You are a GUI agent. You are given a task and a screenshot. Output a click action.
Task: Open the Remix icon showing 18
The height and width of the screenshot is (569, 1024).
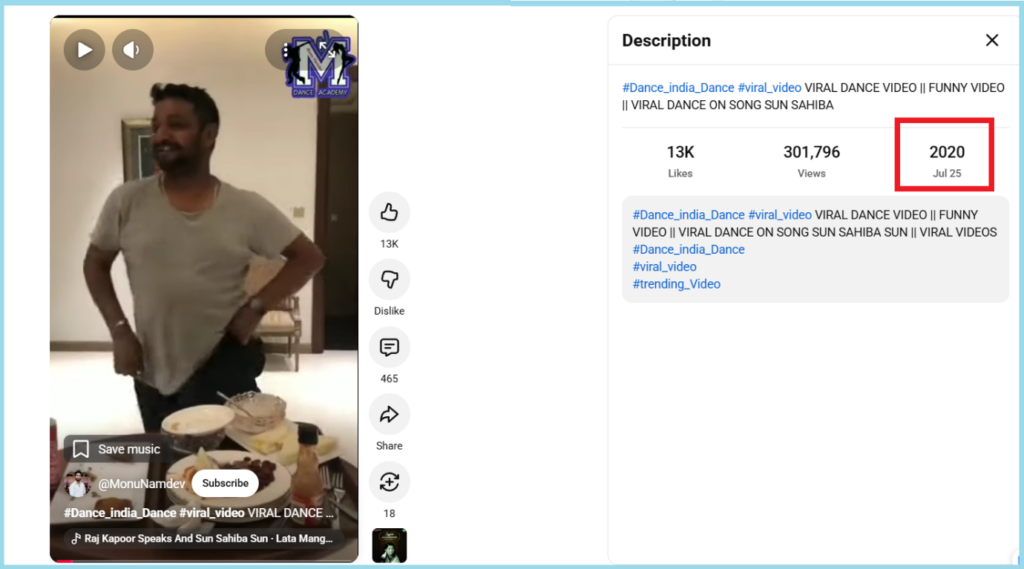coord(389,482)
